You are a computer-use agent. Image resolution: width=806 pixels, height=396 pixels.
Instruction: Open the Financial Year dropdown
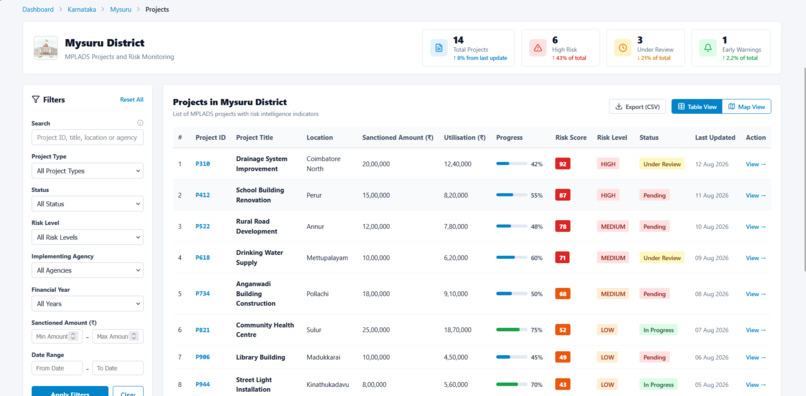(x=87, y=303)
